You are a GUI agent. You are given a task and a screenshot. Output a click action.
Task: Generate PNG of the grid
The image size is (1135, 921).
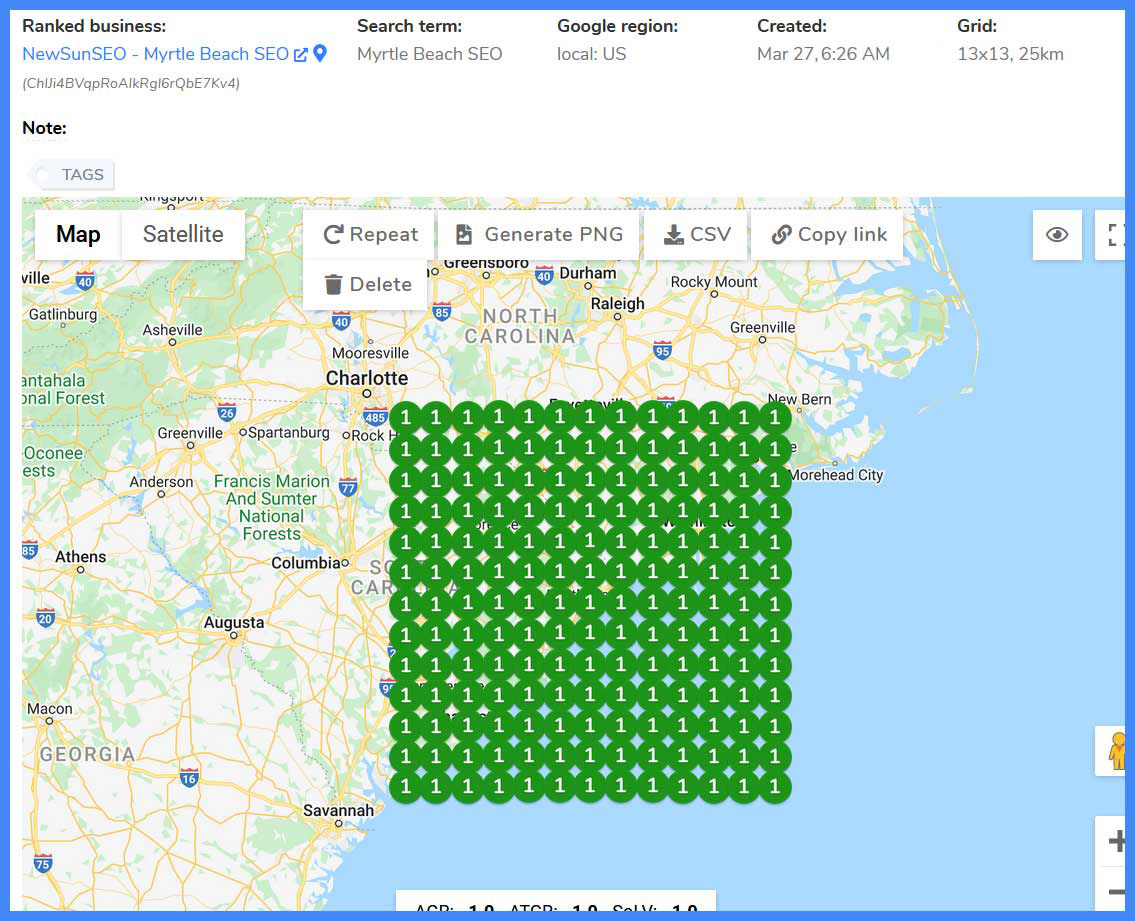[539, 234]
